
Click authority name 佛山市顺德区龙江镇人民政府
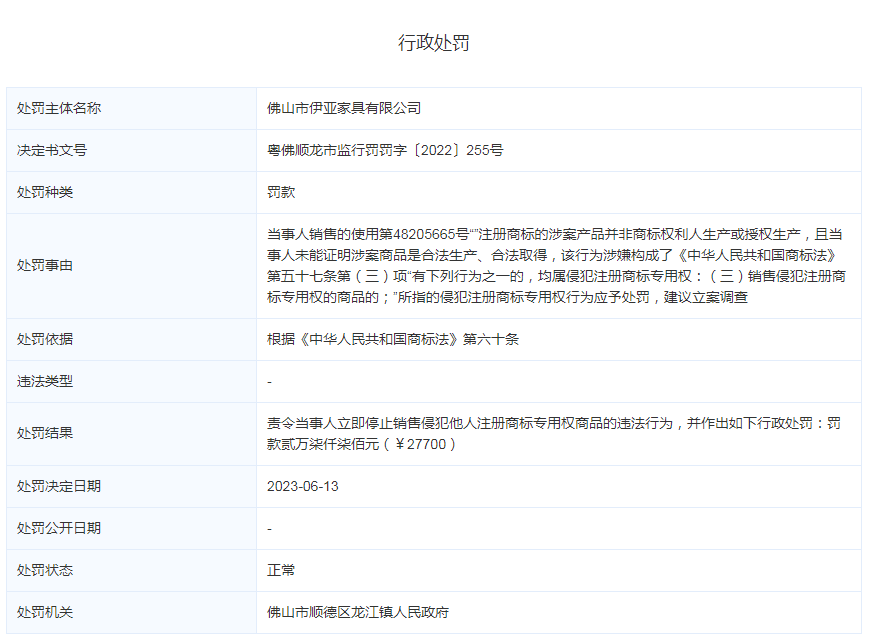click(x=358, y=612)
